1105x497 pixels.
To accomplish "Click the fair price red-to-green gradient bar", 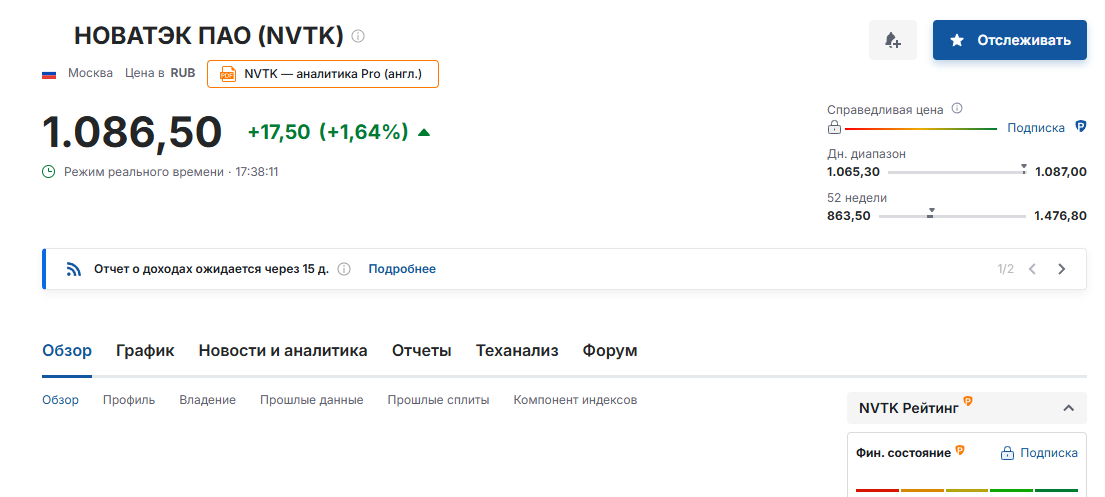I will click(920, 129).
